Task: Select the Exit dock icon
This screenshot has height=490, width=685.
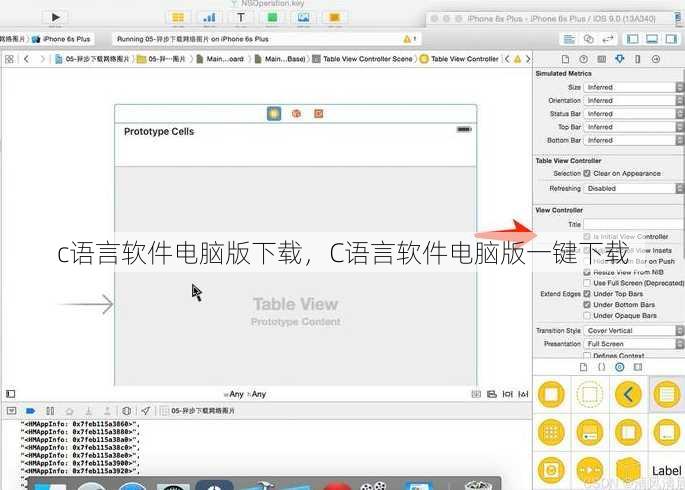Action: (x=318, y=114)
